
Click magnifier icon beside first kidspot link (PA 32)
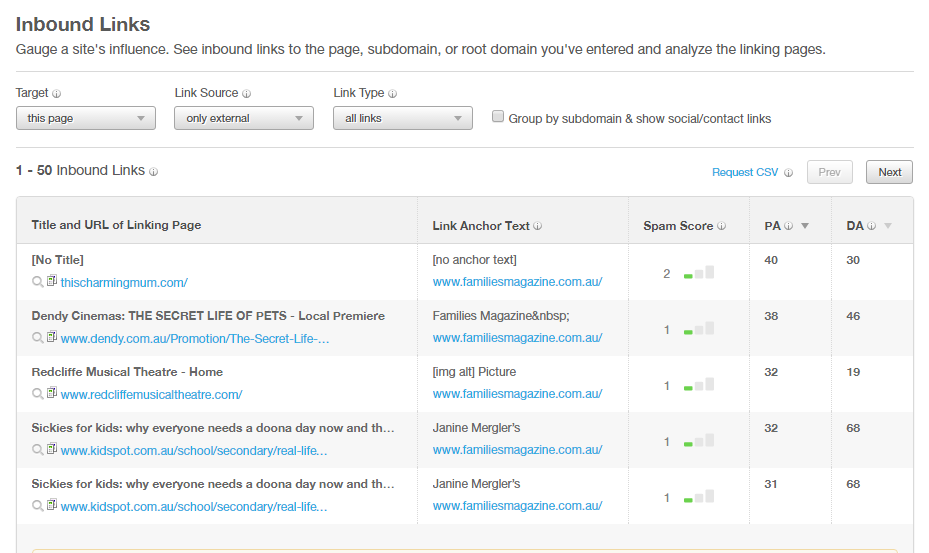click(x=37, y=450)
